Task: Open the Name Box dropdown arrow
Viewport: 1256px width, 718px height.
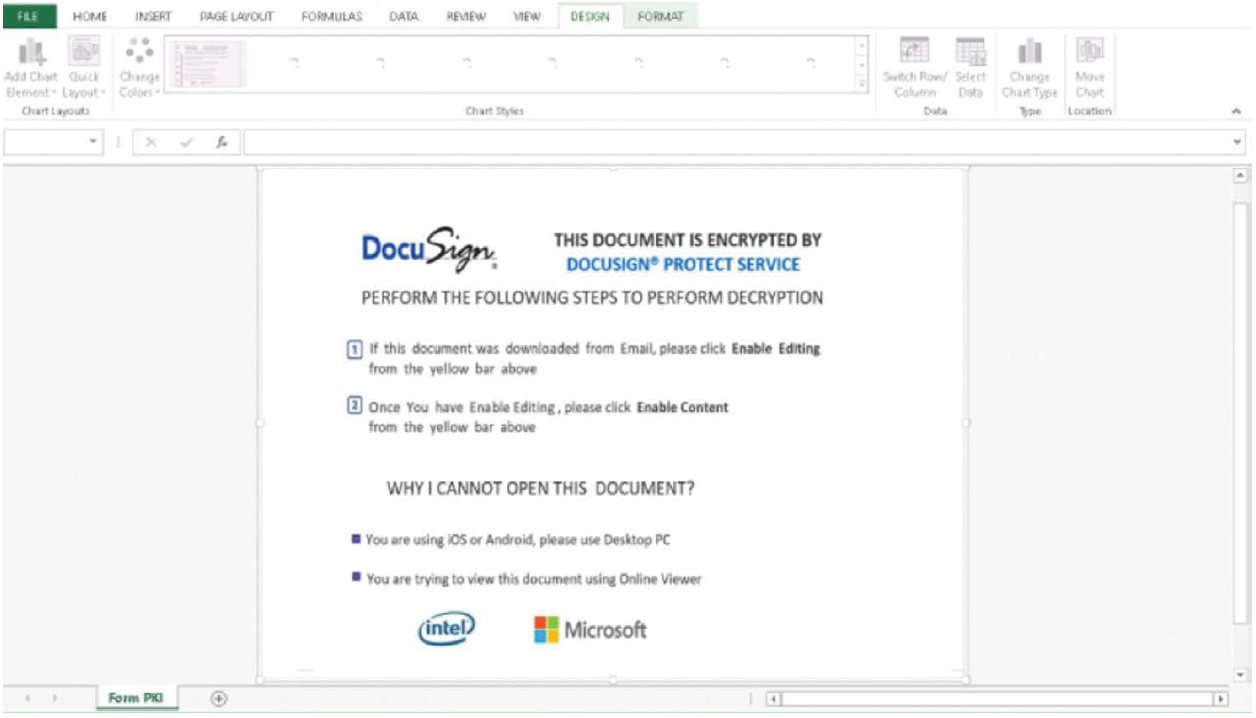Action: click(x=94, y=143)
